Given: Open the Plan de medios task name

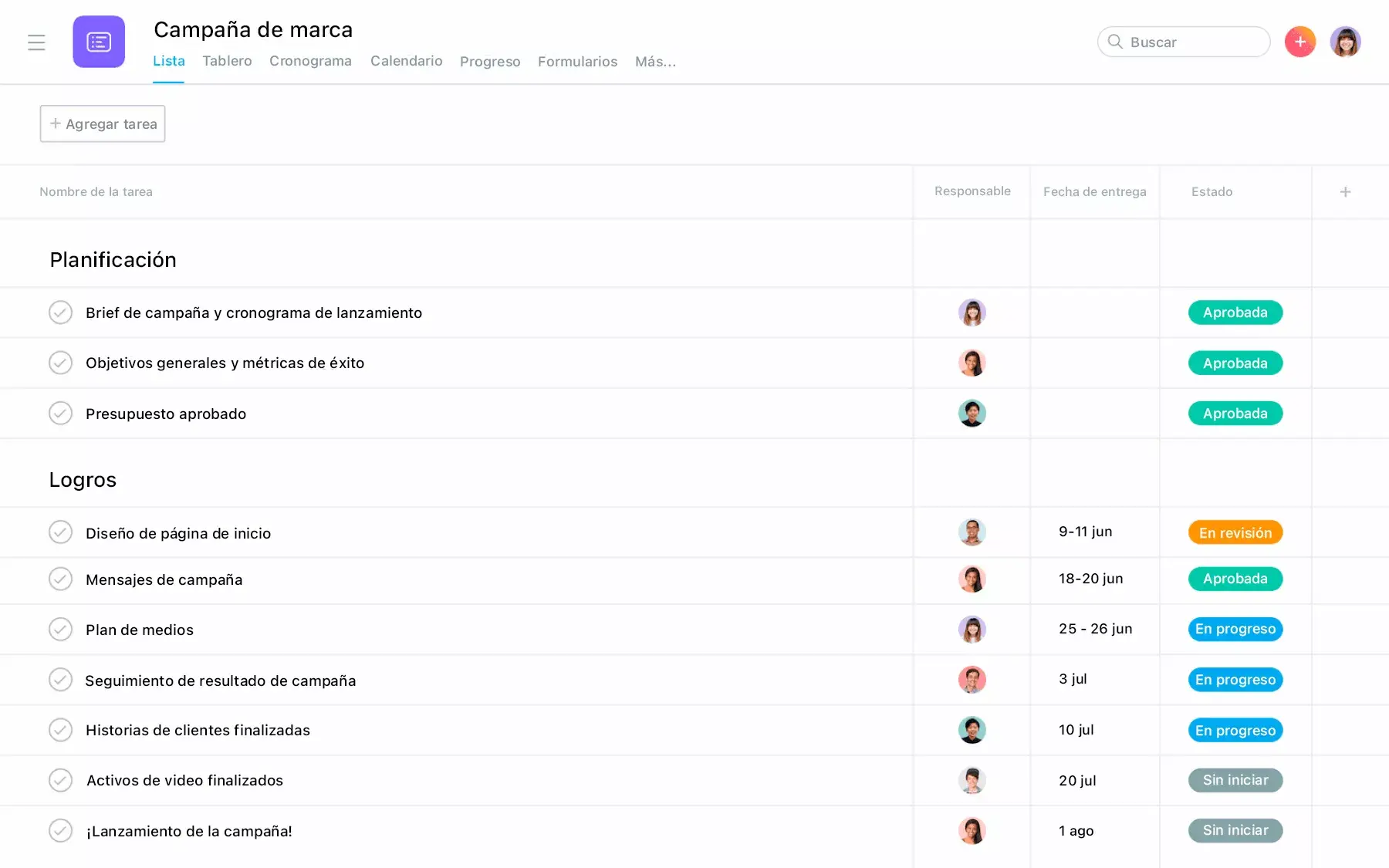Looking at the screenshot, I should click(x=140, y=630).
